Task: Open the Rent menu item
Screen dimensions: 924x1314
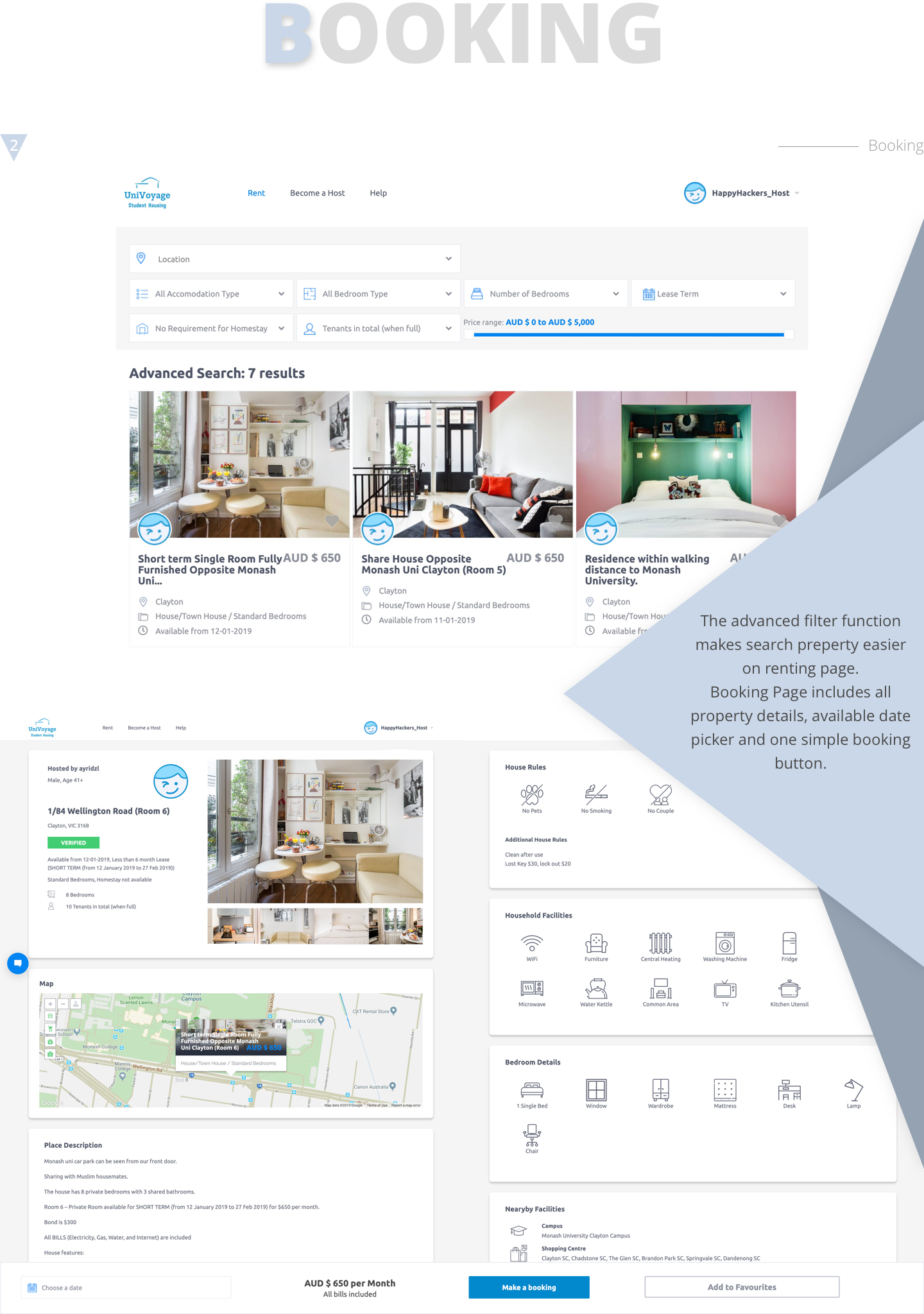Action: [x=256, y=193]
